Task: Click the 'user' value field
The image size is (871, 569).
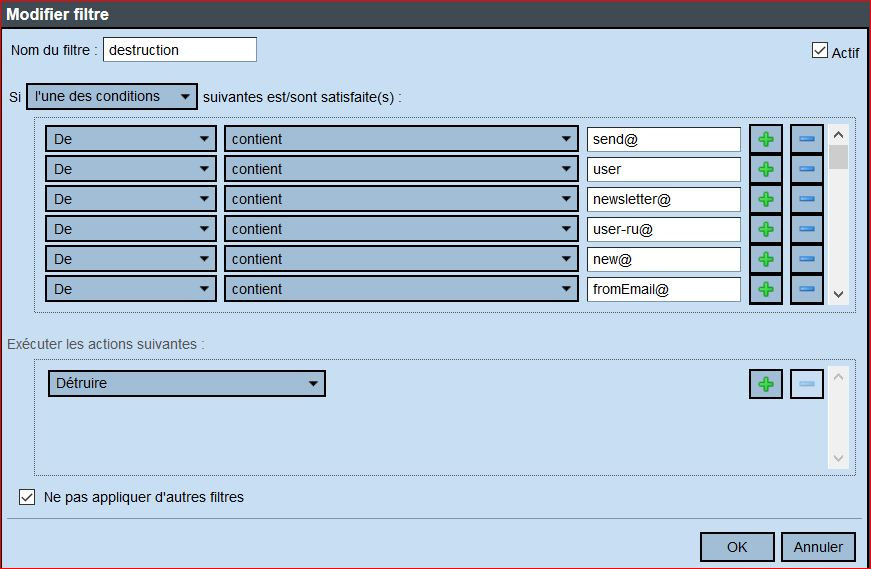Action: tap(664, 169)
